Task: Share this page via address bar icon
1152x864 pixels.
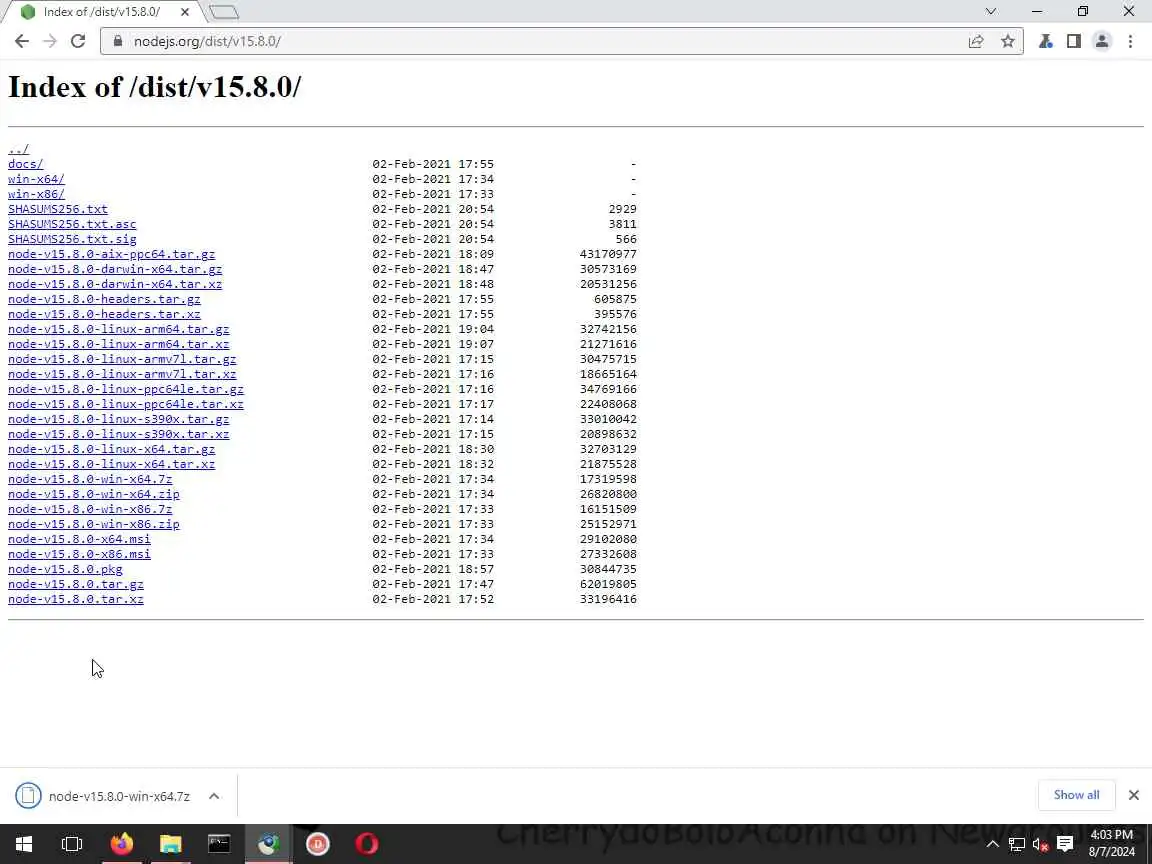Action: tap(976, 41)
